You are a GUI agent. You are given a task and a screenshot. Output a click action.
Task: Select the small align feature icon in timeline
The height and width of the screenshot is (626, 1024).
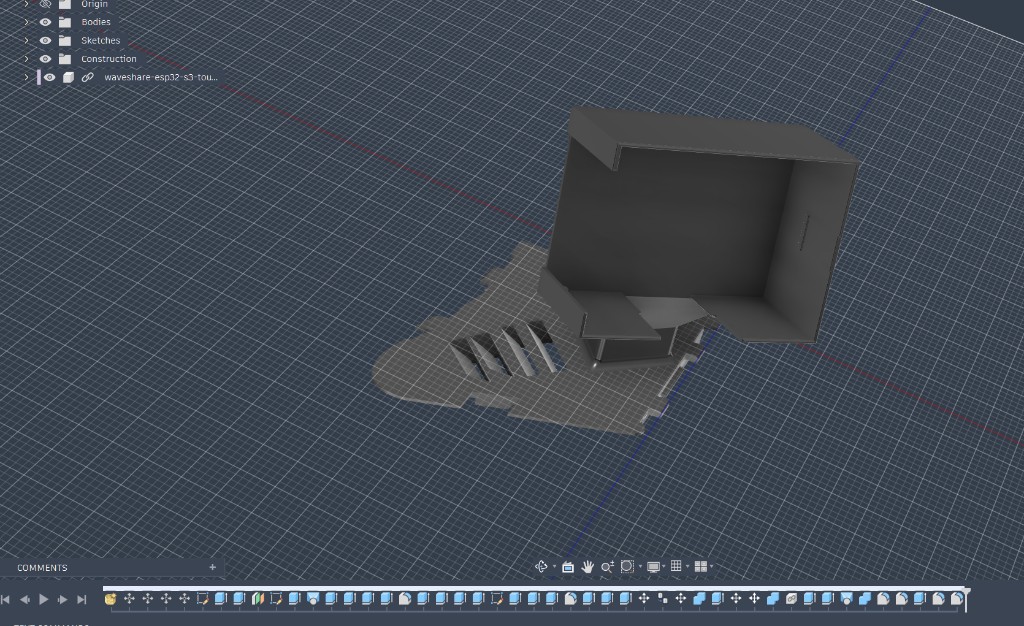(x=662, y=598)
